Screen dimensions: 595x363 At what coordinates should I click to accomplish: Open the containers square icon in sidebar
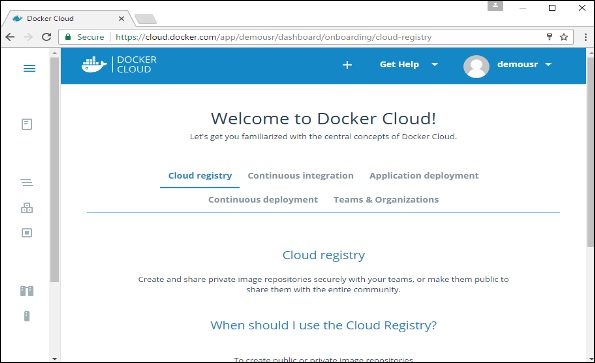[27, 233]
